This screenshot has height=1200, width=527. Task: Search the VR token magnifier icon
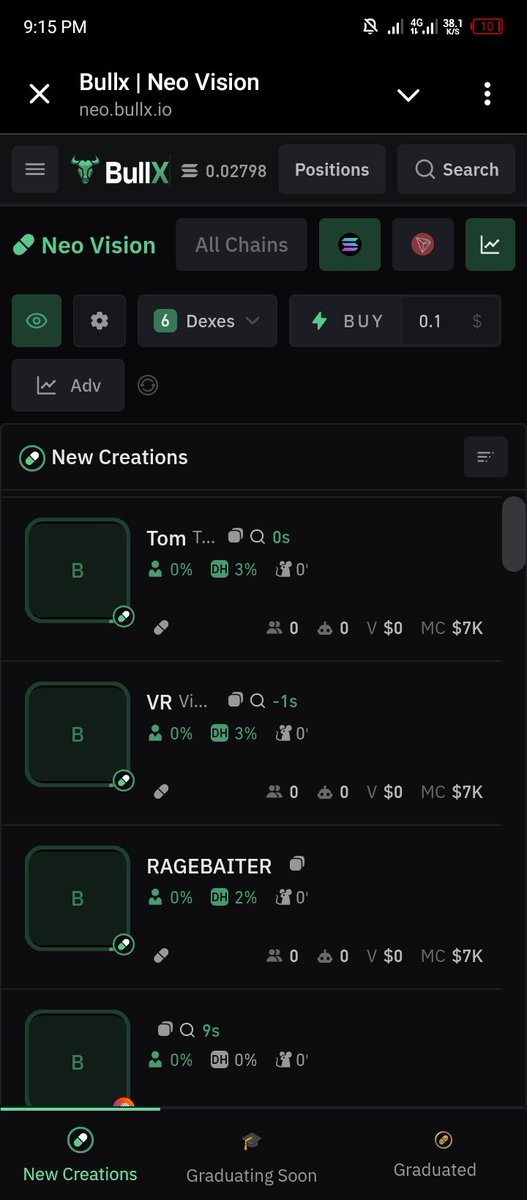tap(257, 701)
